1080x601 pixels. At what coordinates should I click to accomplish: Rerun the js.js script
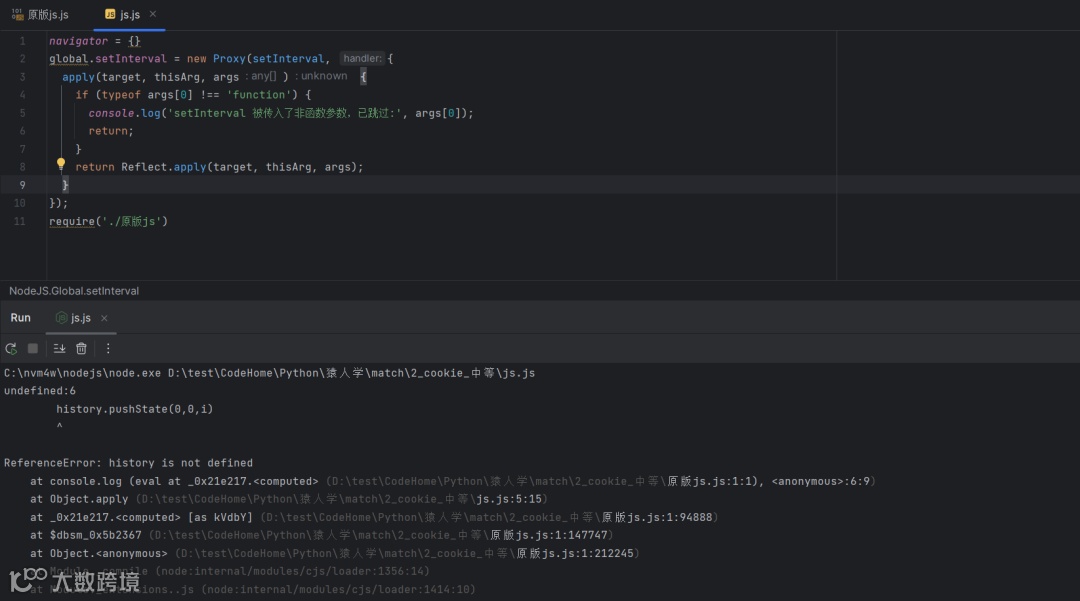click(x=11, y=348)
